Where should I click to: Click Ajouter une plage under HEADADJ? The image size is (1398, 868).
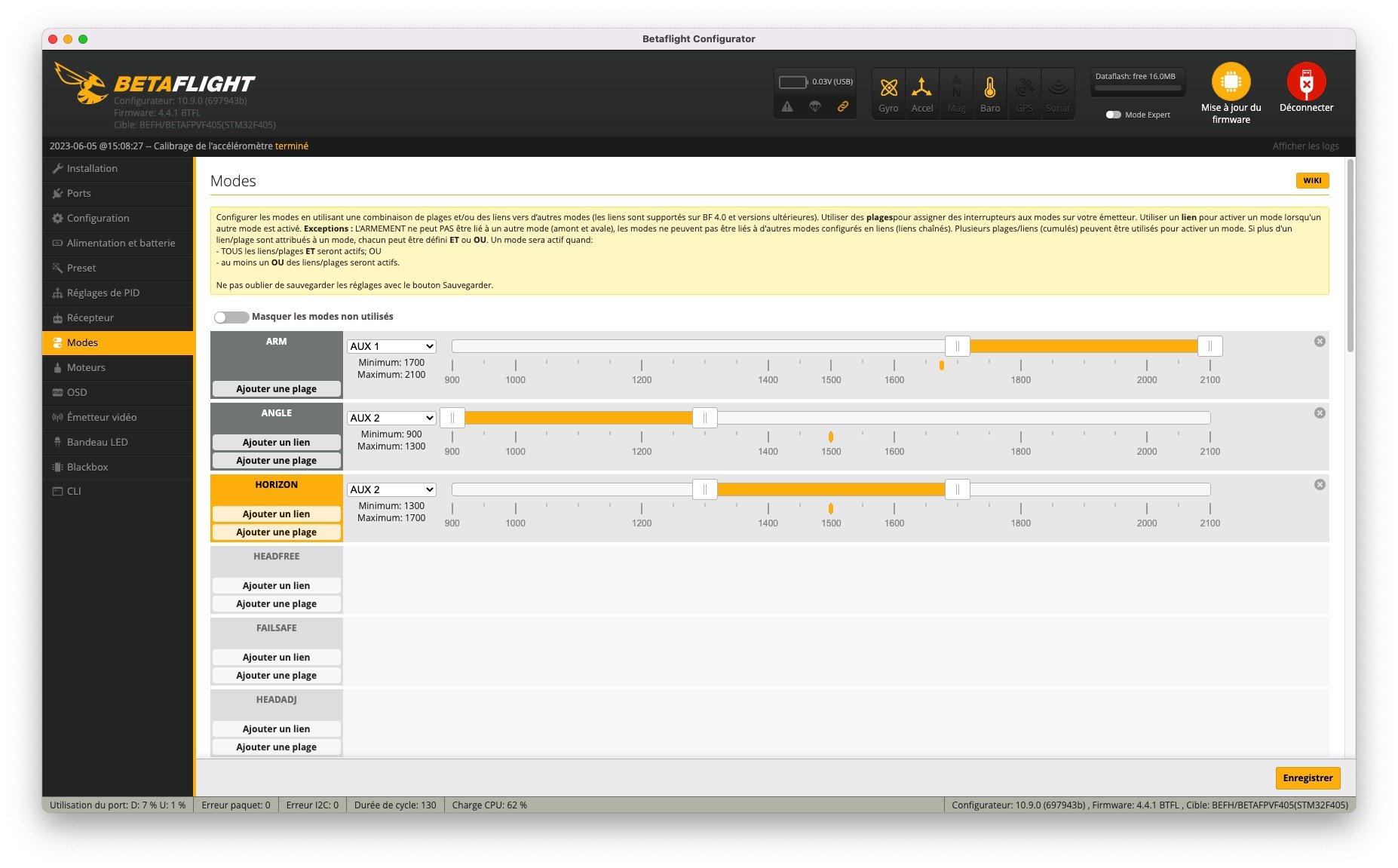click(x=276, y=747)
